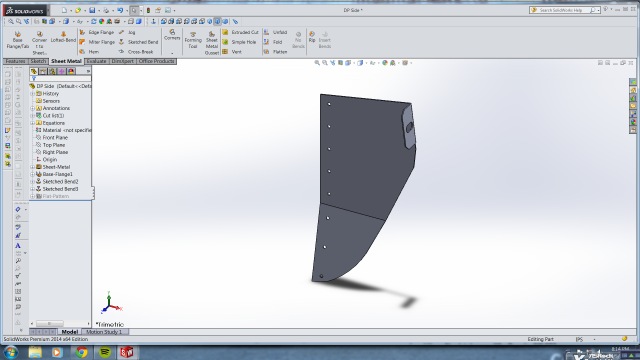Open Spotify from the taskbar
Screen dimensions: 640x360
tap(104, 352)
